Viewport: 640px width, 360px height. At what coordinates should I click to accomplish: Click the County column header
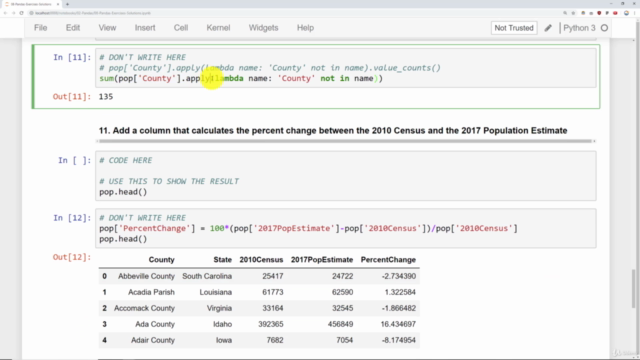tap(161, 260)
